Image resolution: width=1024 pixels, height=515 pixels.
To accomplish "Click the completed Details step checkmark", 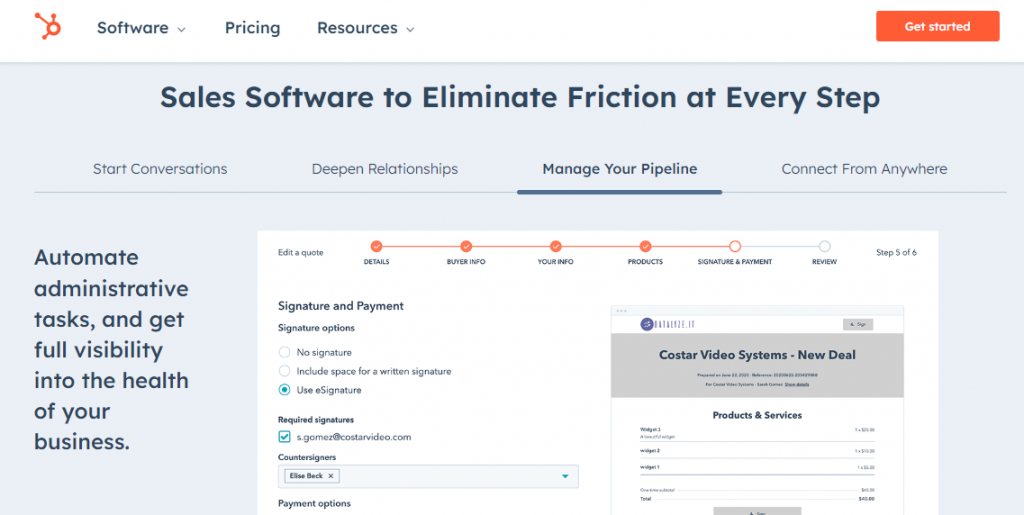I will coord(376,246).
